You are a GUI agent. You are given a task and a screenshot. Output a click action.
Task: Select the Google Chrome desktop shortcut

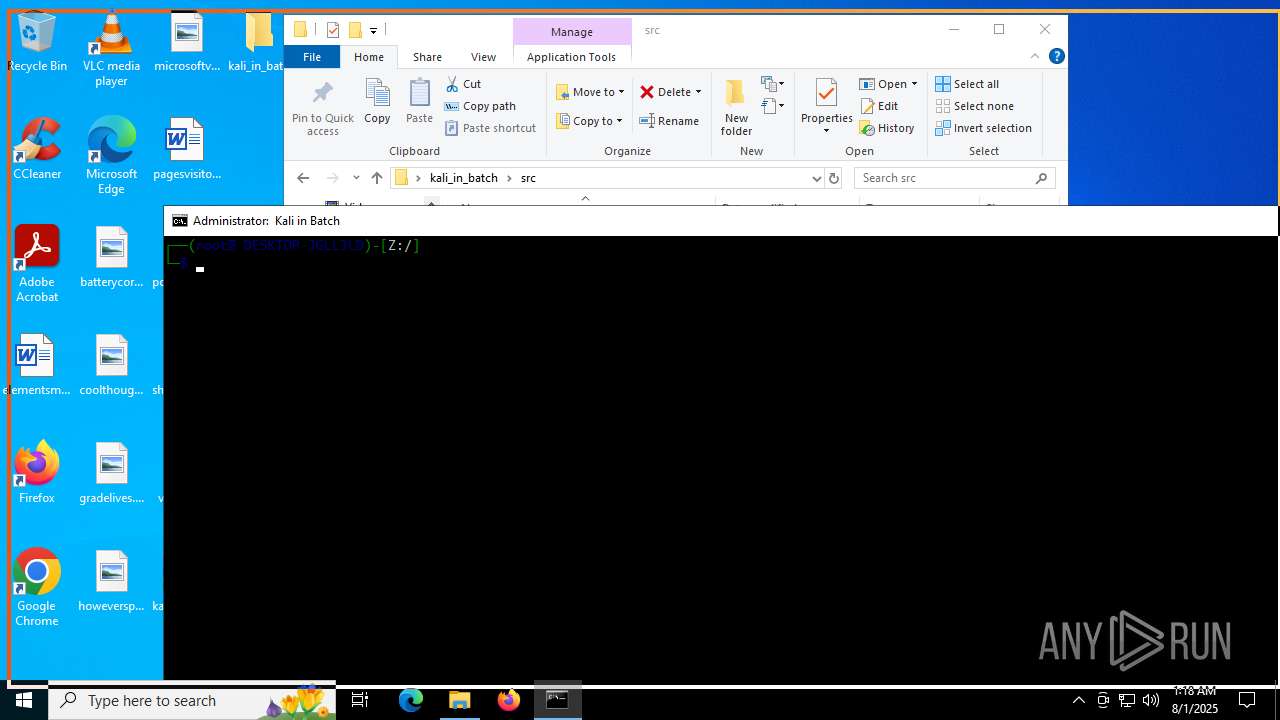[x=37, y=588]
